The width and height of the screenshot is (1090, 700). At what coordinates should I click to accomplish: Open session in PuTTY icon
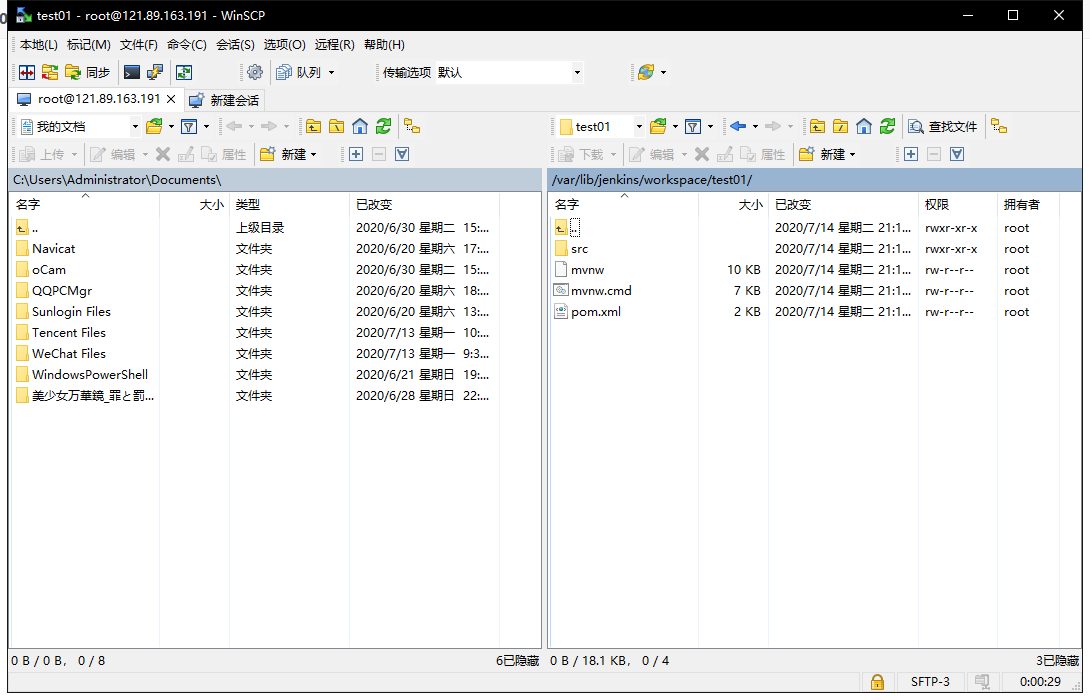coord(155,72)
